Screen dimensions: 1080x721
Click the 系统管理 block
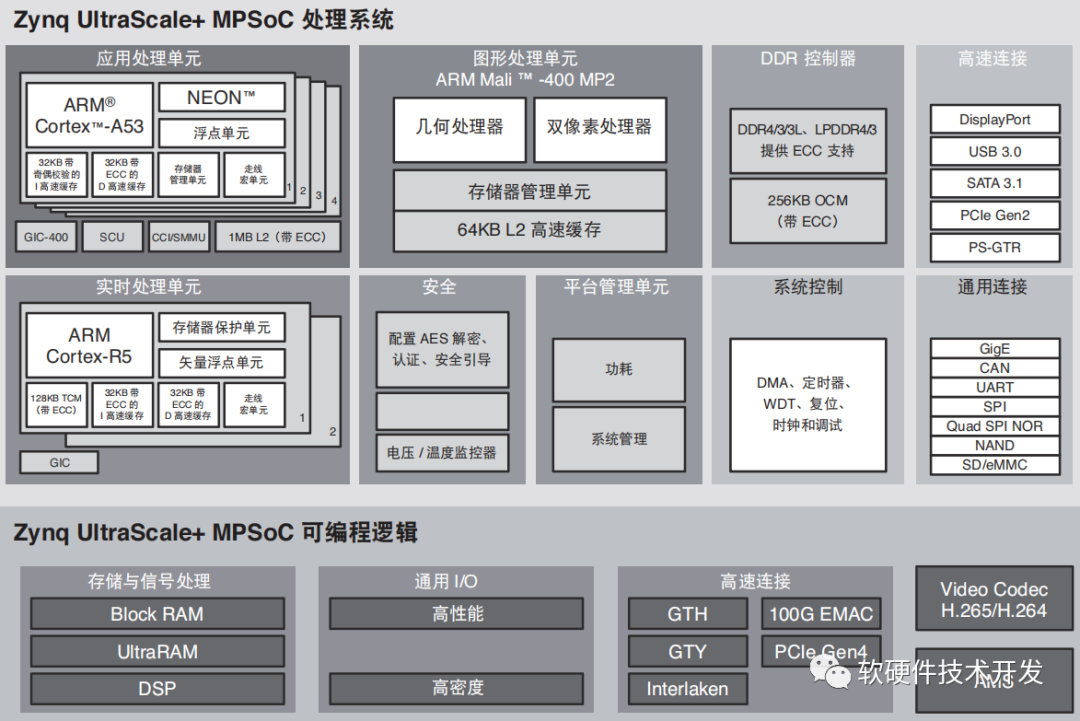[x=619, y=439]
